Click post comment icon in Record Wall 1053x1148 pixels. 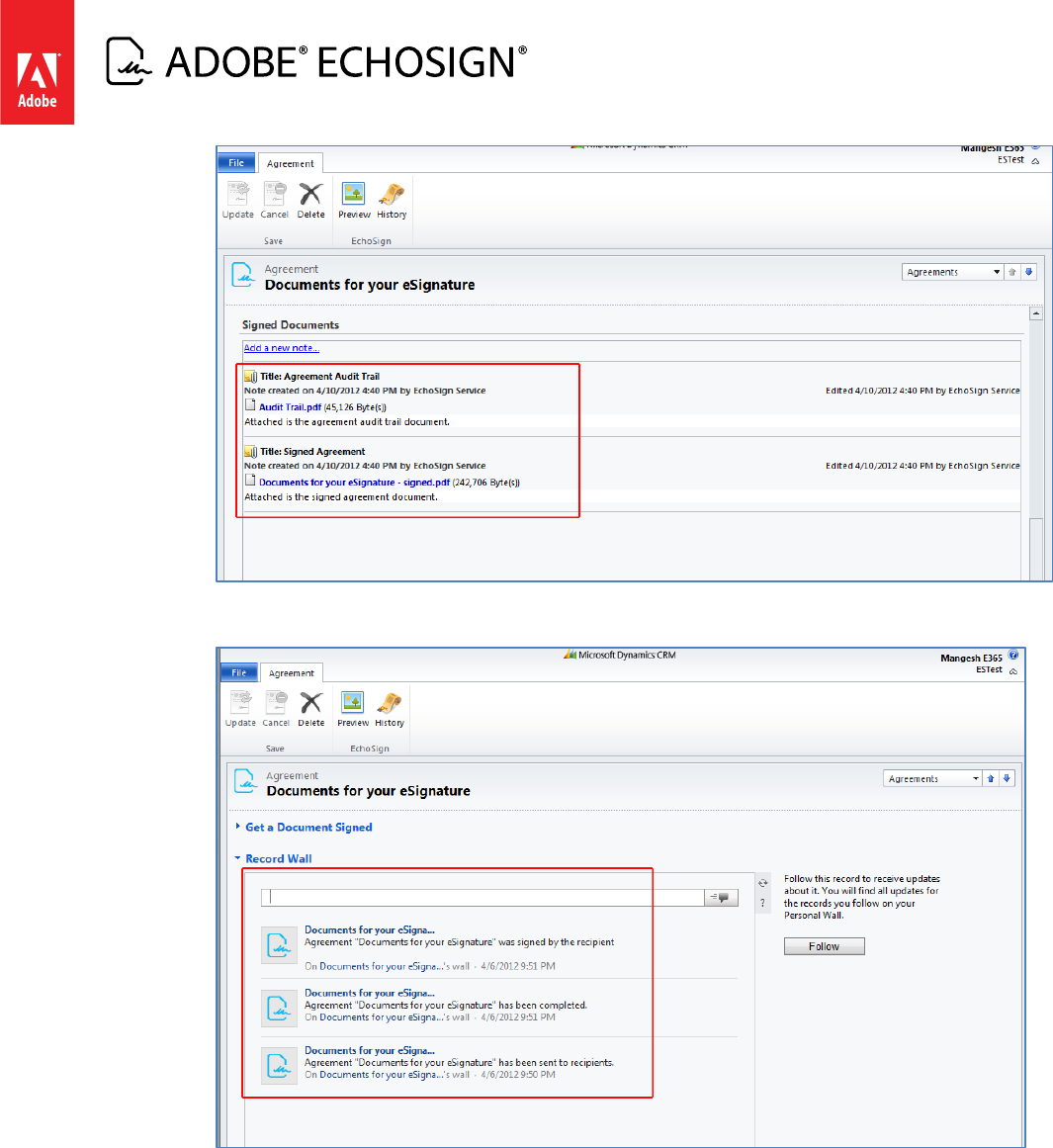[x=722, y=898]
